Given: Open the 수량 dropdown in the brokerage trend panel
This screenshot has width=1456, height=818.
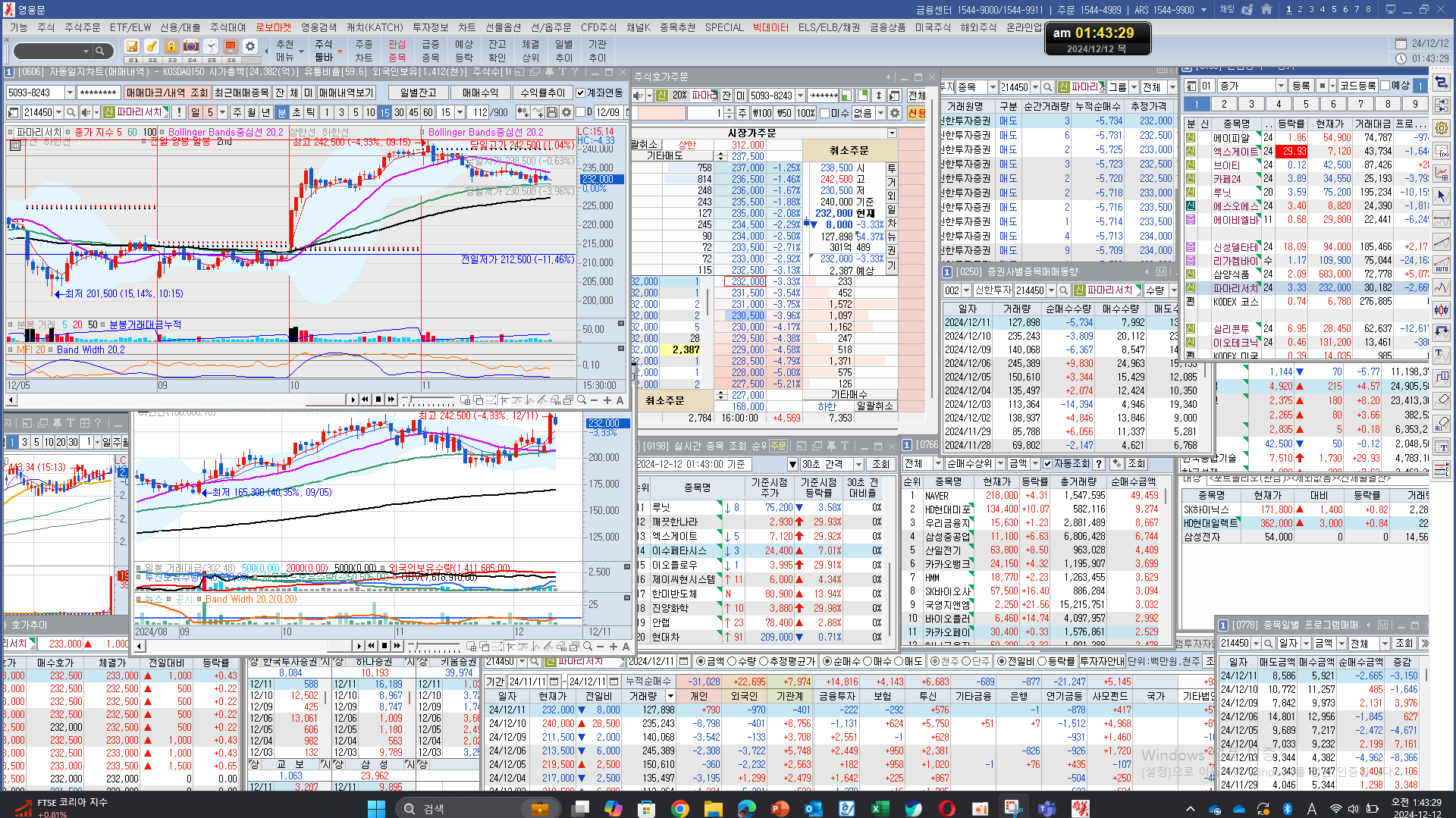Looking at the screenshot, I should (1173, 290).
